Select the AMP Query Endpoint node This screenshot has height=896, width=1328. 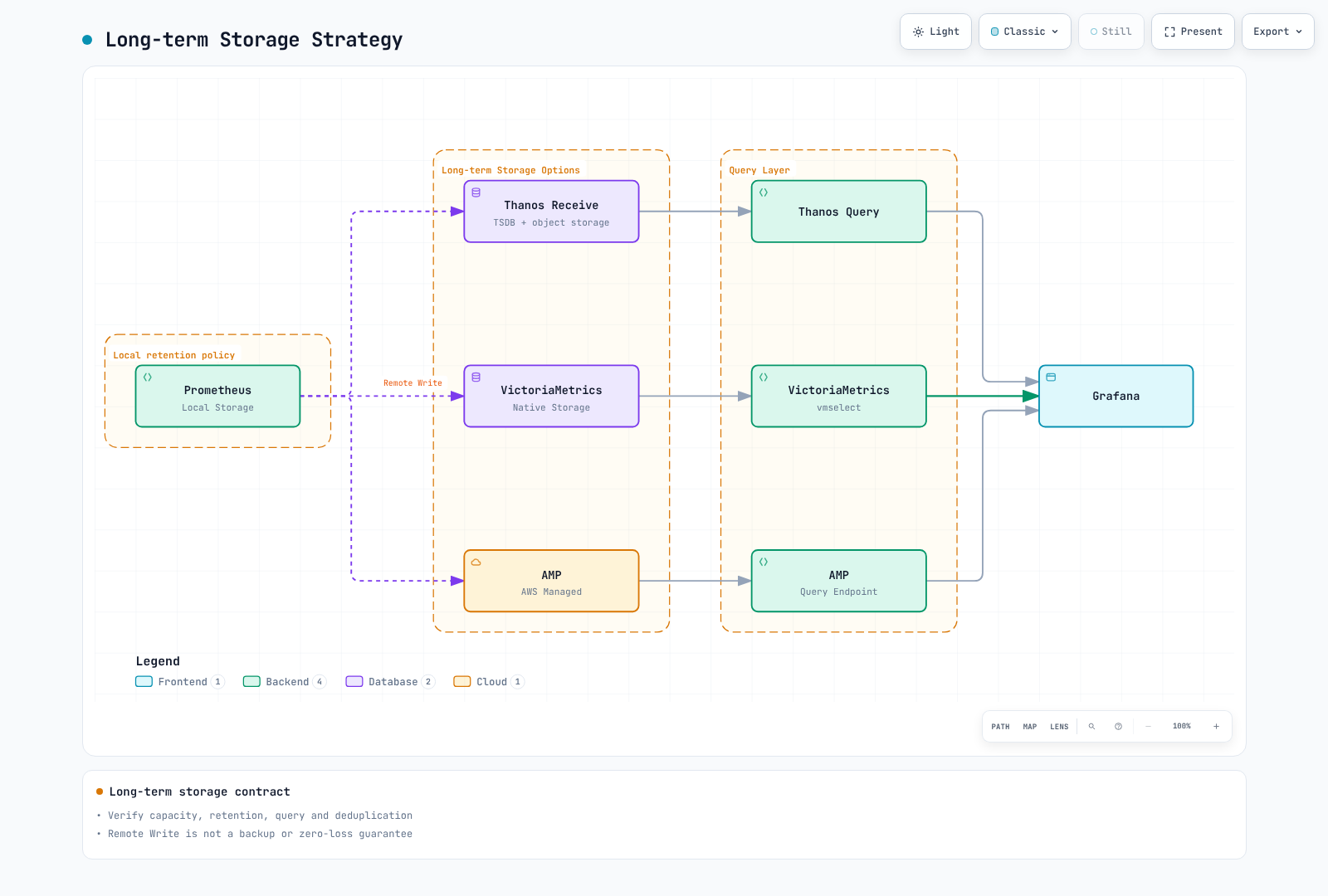click(838, 581)
